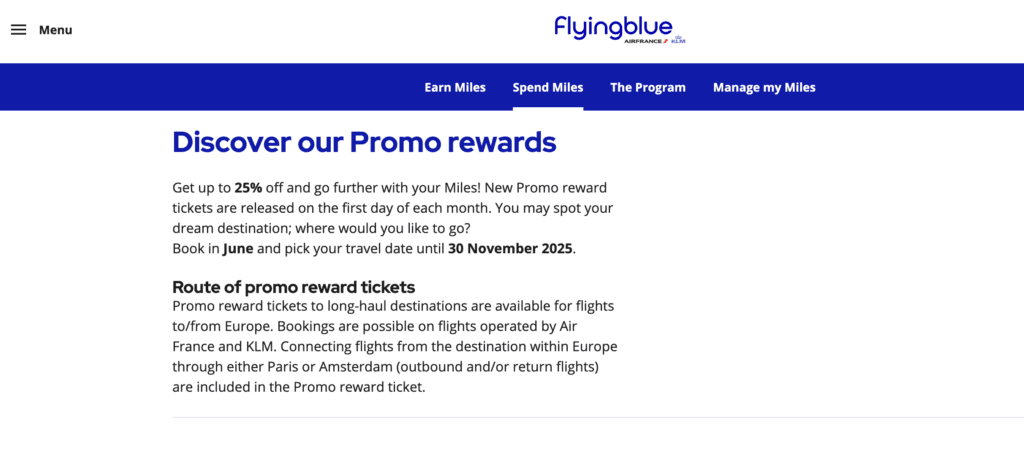Click the bold 25% discount text
Image resolution: width=1024 pixels, height=450 pixels.
coord(248,188)
